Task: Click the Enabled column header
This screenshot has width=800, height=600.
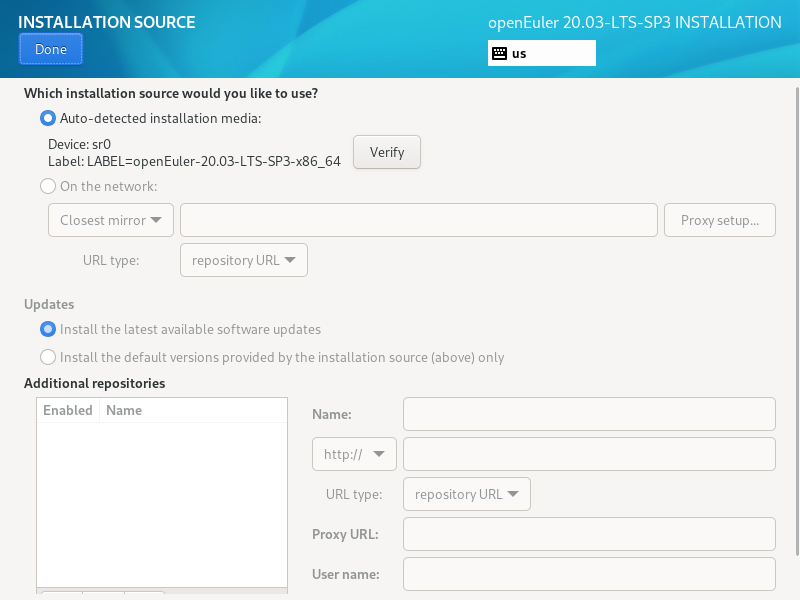Action: (68, 410)
